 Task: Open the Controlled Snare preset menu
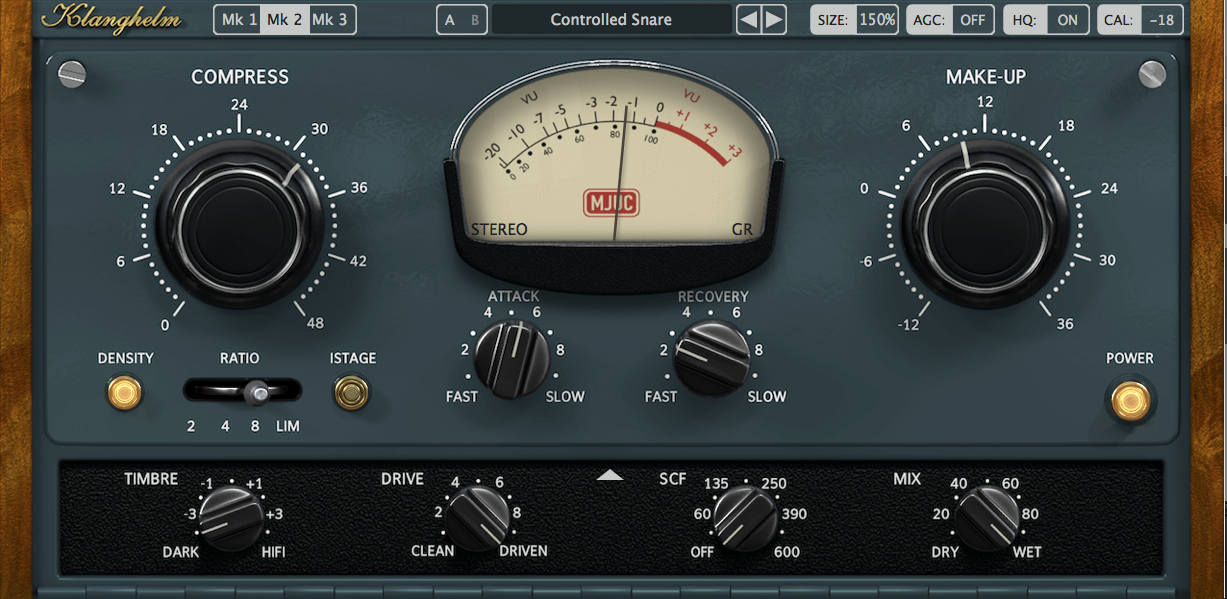611,20
